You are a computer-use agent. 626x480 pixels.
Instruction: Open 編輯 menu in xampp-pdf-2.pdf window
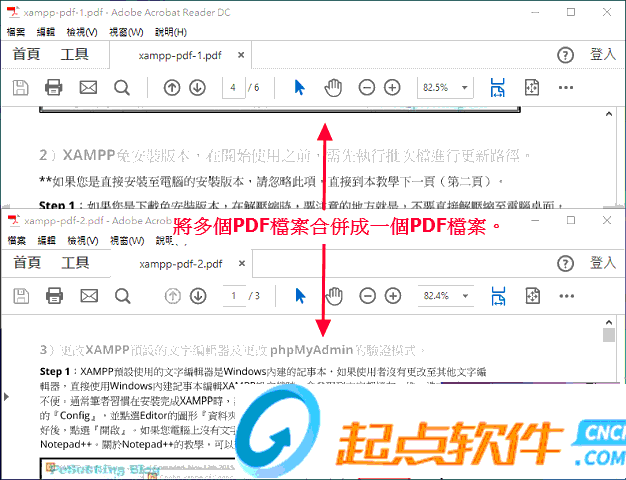click(x=47, y=240)
